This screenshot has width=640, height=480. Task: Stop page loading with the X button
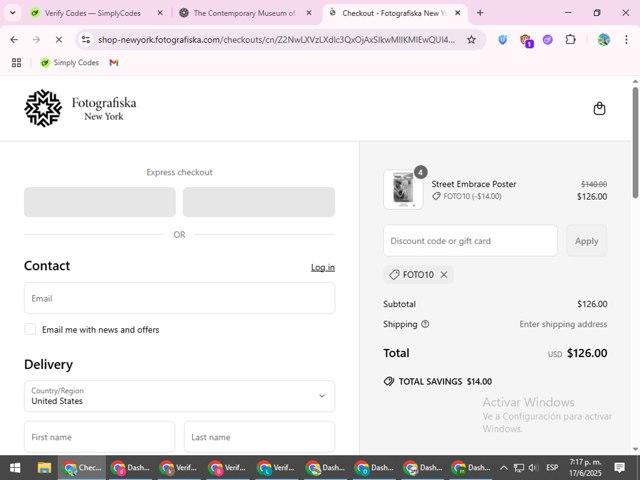(59, 40)
